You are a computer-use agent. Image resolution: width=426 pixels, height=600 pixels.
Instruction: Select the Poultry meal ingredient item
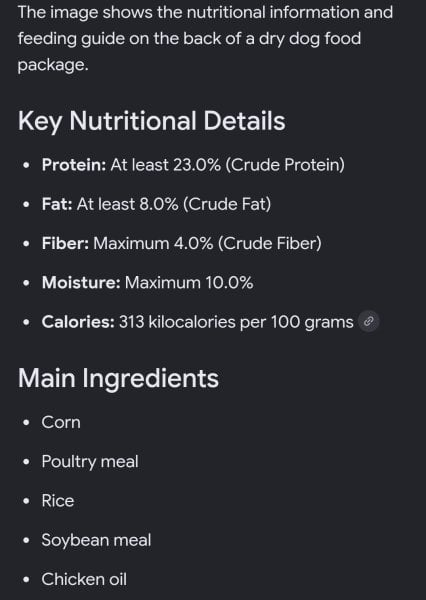pos(90,461)
